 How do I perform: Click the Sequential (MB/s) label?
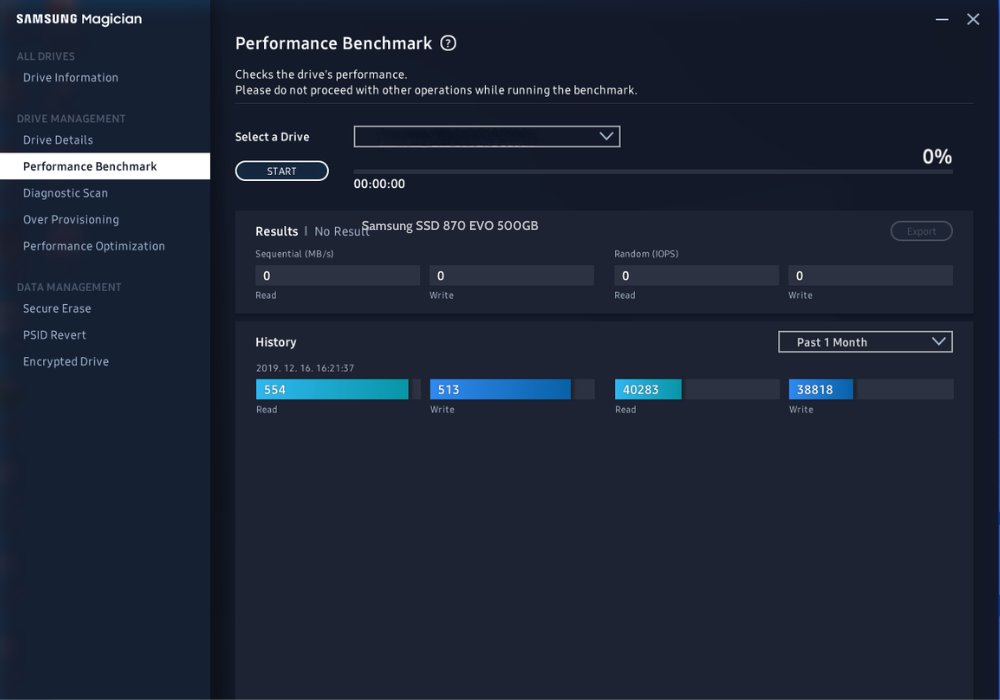[295, 254]
